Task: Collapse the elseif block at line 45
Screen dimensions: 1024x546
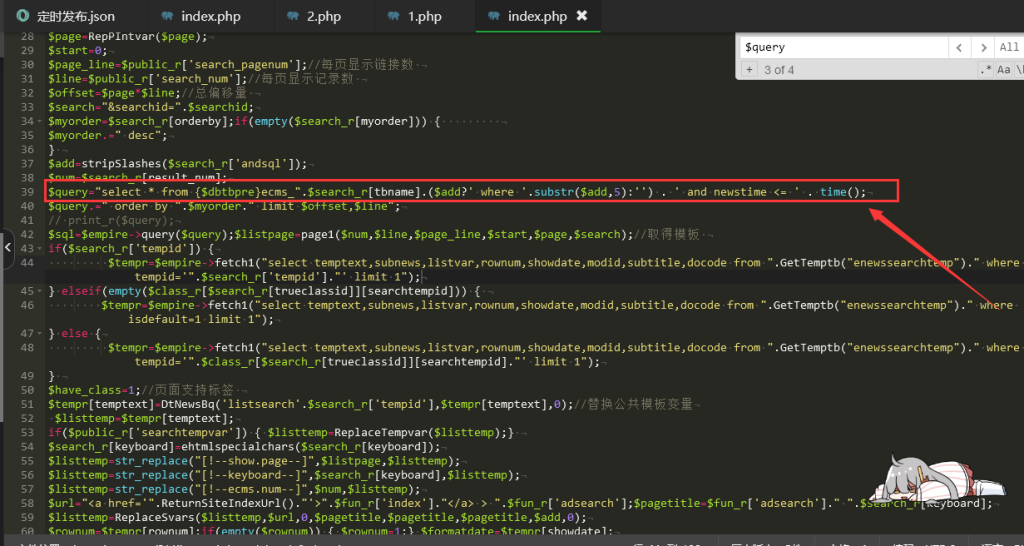Action: tap(41, 291)
